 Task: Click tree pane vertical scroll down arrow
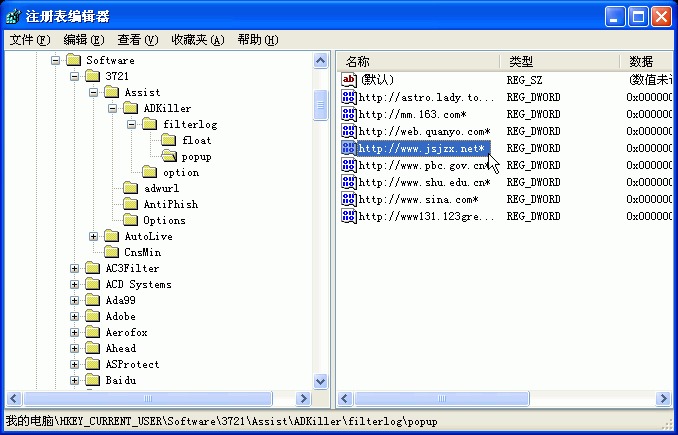(x=320, y=381)
